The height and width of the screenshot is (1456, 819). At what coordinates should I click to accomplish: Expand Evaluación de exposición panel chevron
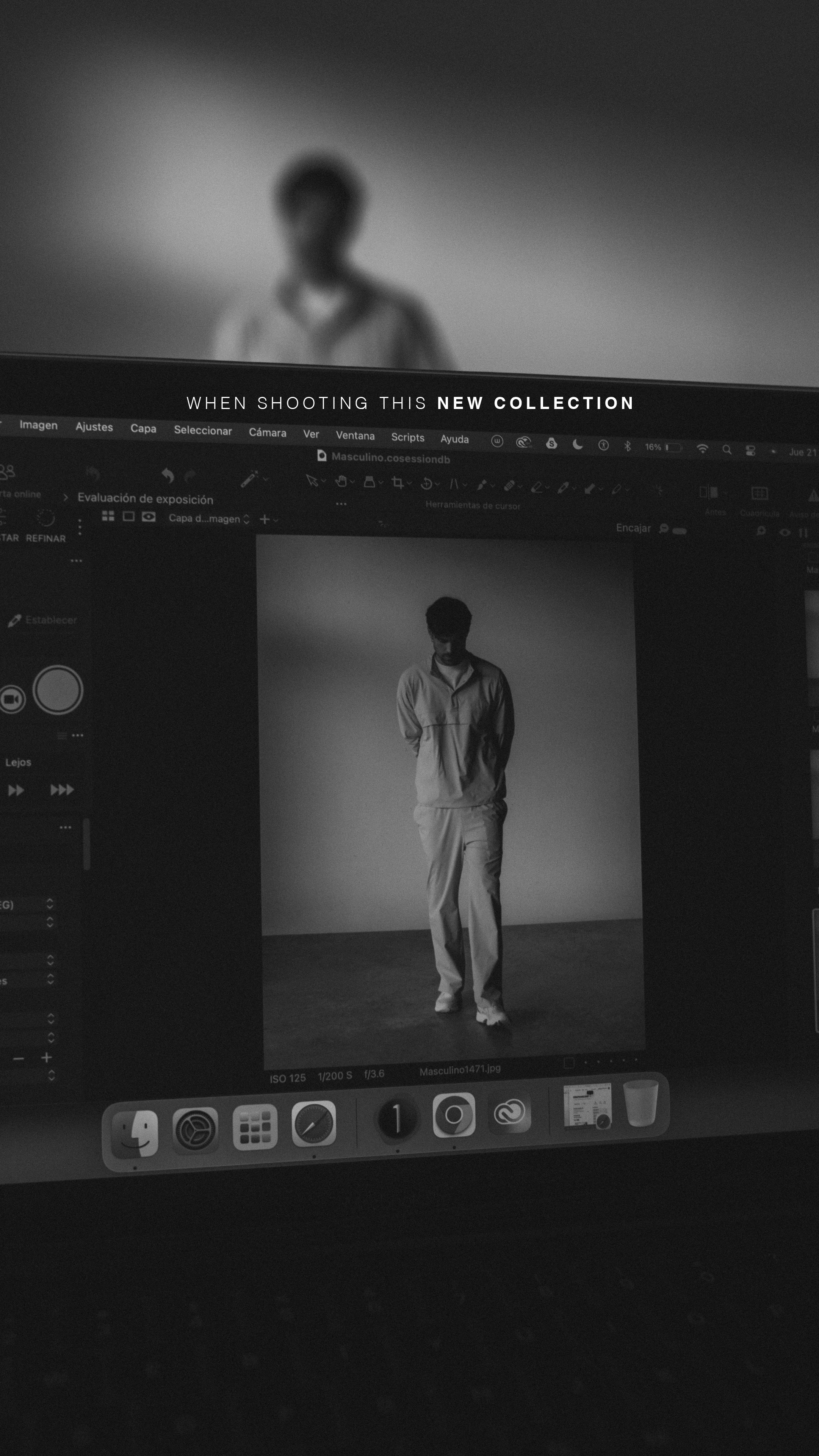pos(66,497)
